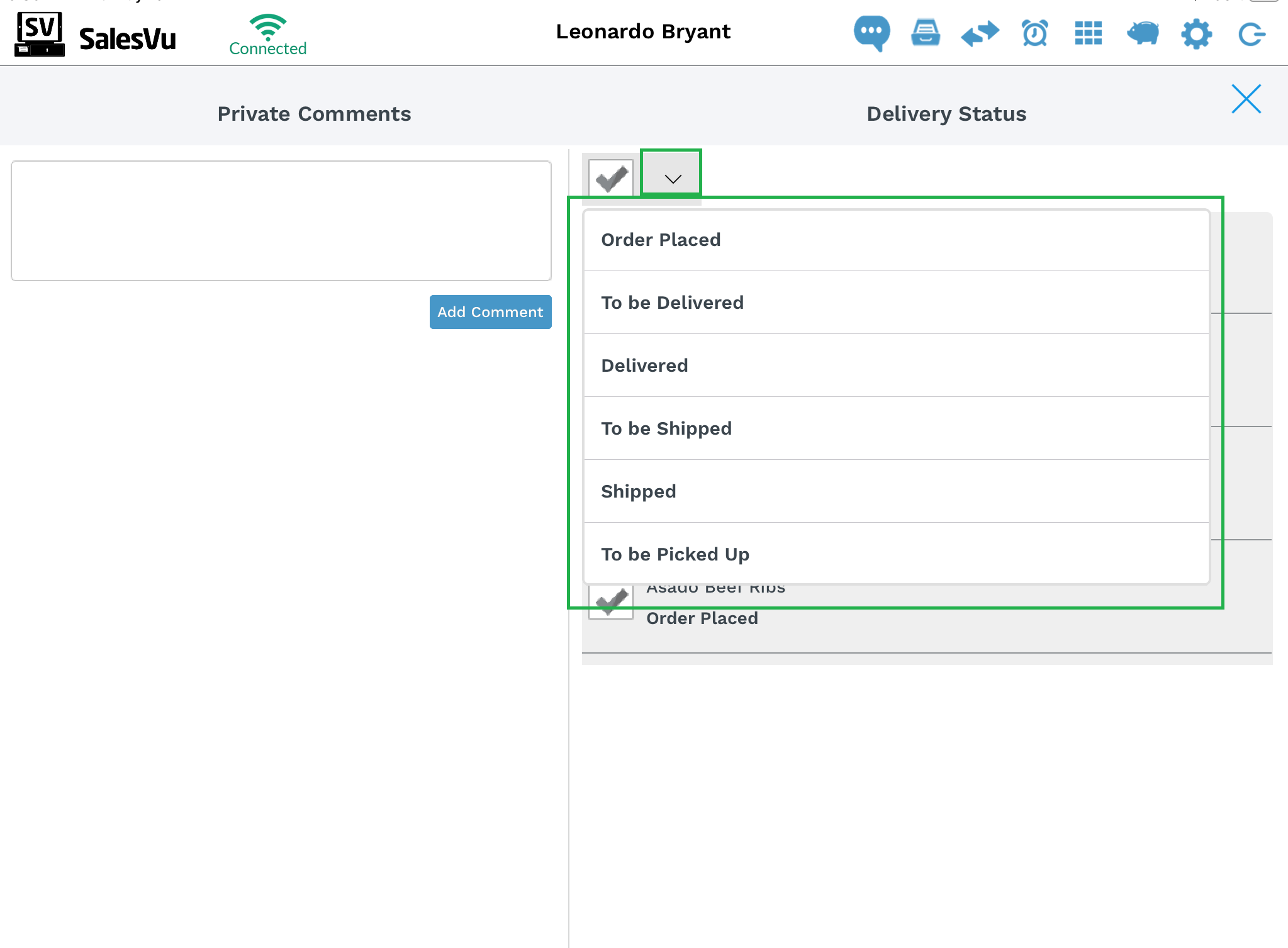Open the alarm clock icon
1288x948 pixels.
coord(1034,33)
